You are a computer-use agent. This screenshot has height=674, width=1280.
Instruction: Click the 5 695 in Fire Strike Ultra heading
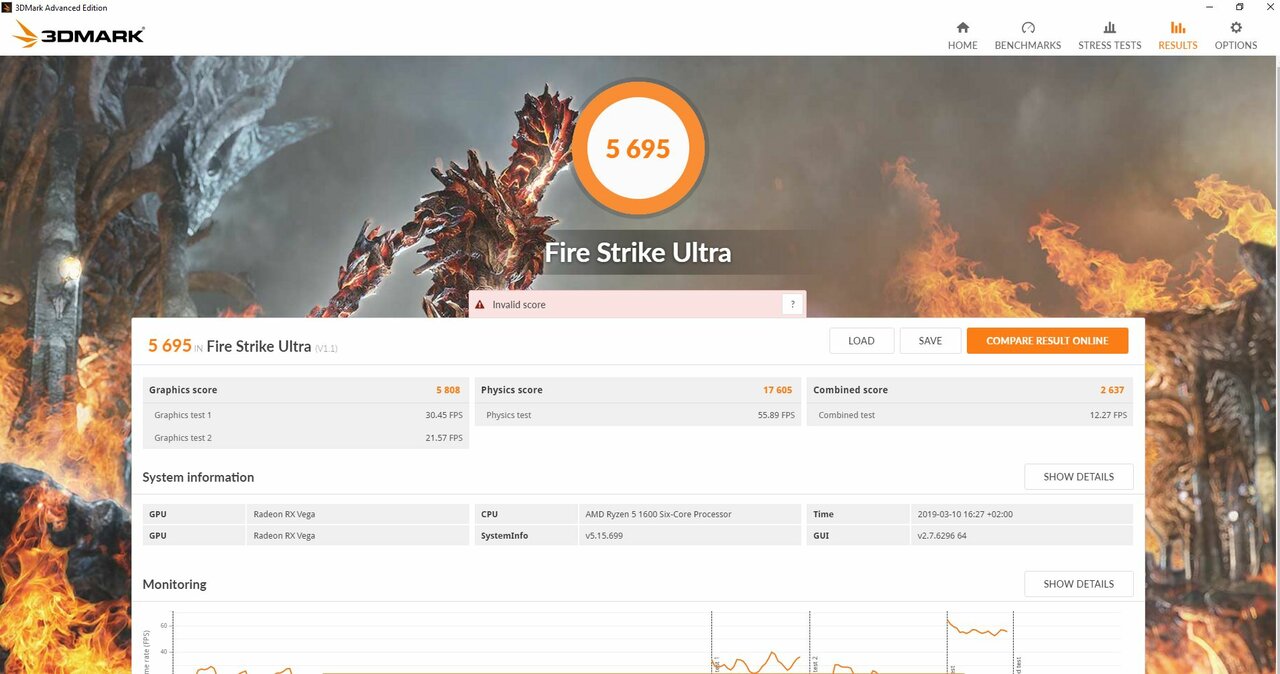click(x=243, y=346)
